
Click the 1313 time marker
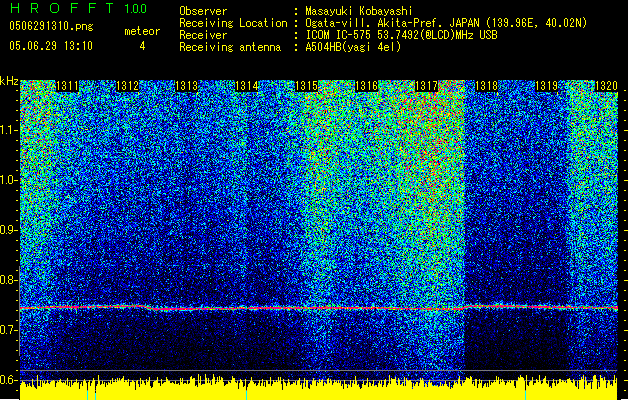coord(187,86)
